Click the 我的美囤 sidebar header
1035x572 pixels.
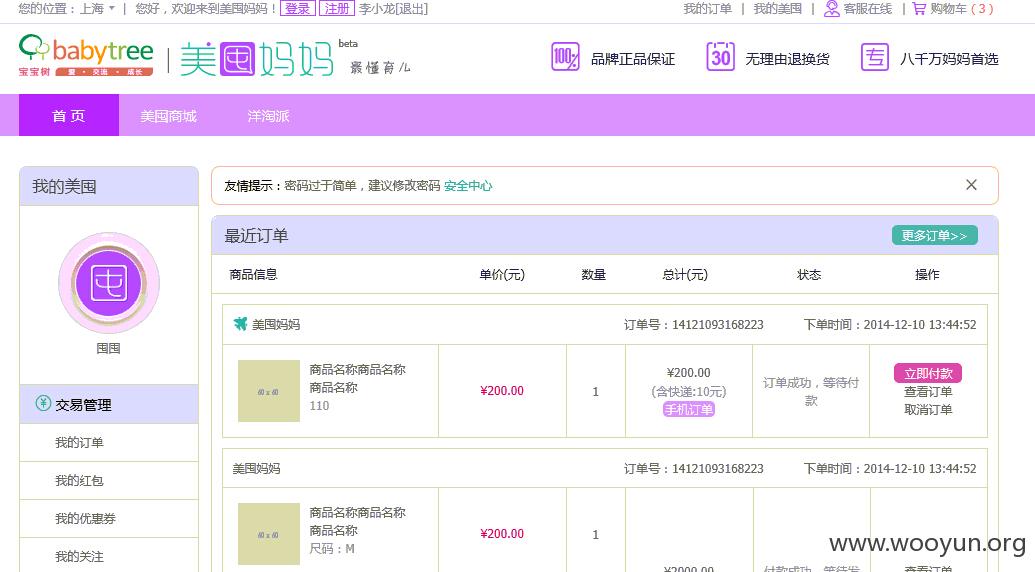point(109,187)
